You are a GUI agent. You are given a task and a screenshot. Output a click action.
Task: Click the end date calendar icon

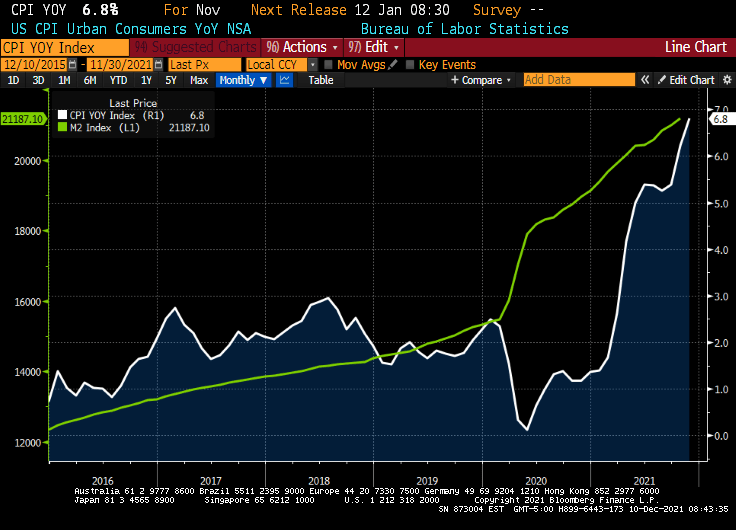160,64
